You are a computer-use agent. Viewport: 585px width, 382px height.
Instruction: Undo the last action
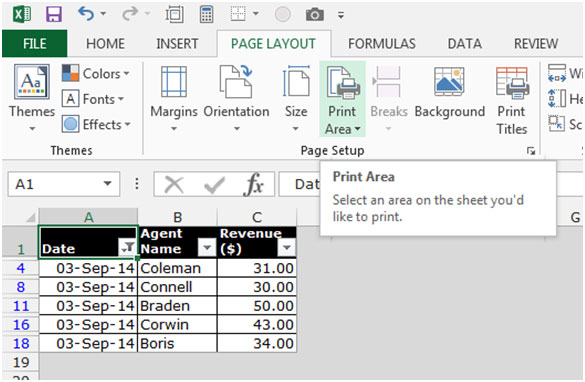(85, 14)
